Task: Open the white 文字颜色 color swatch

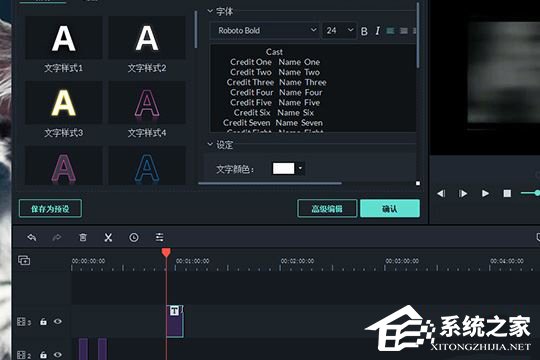Action: [x=284, y=168]
